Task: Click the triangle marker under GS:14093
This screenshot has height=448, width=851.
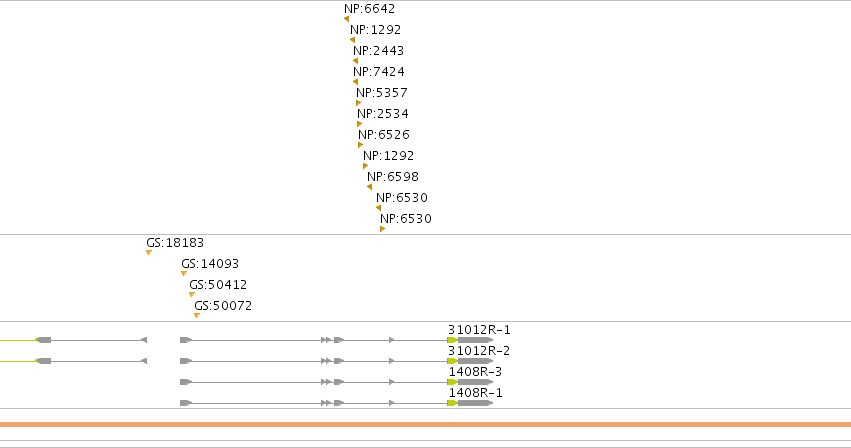Action: click(x=184, y=274)
